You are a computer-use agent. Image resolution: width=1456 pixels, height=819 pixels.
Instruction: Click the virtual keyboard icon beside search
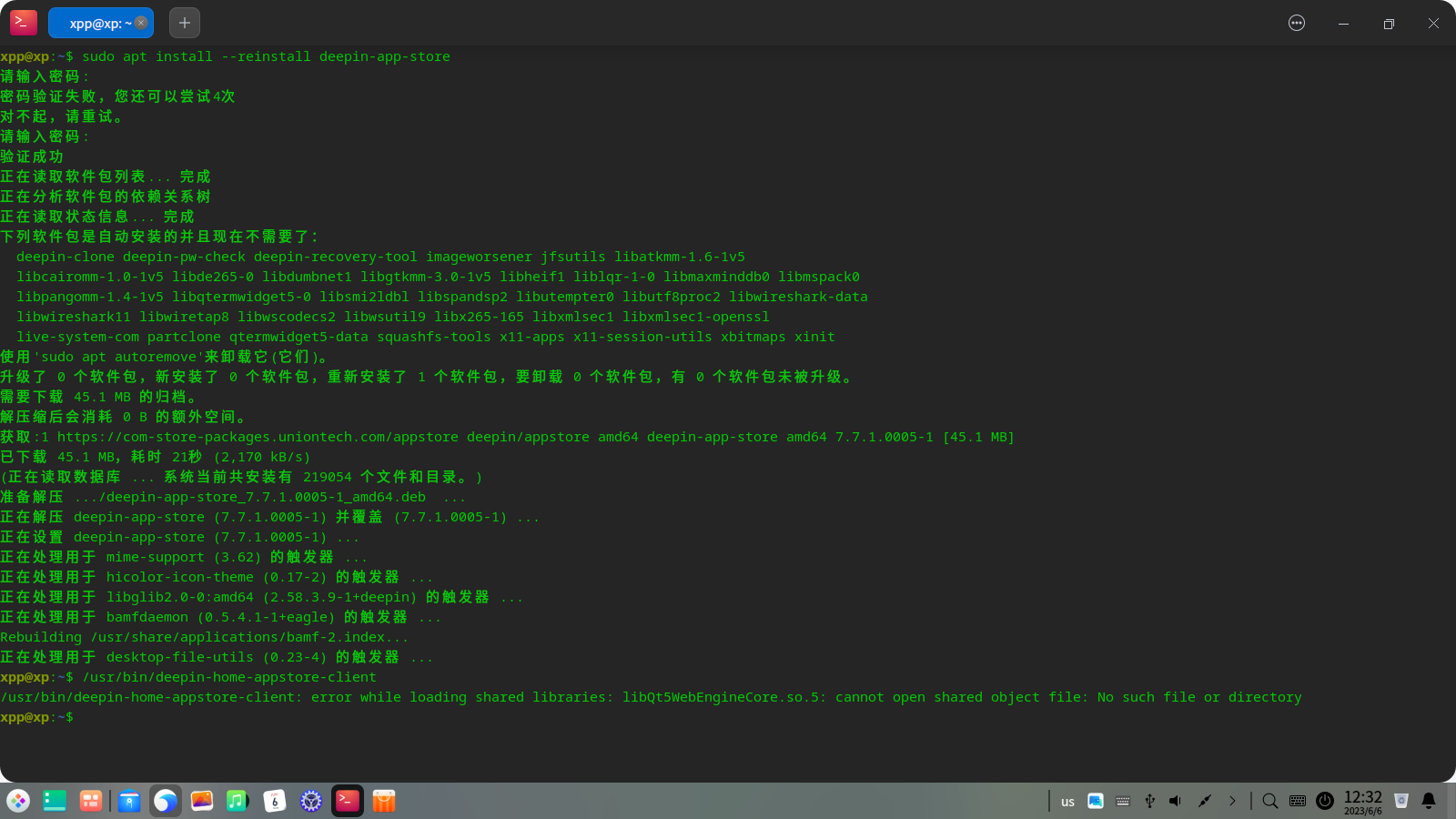[1298, 801]
